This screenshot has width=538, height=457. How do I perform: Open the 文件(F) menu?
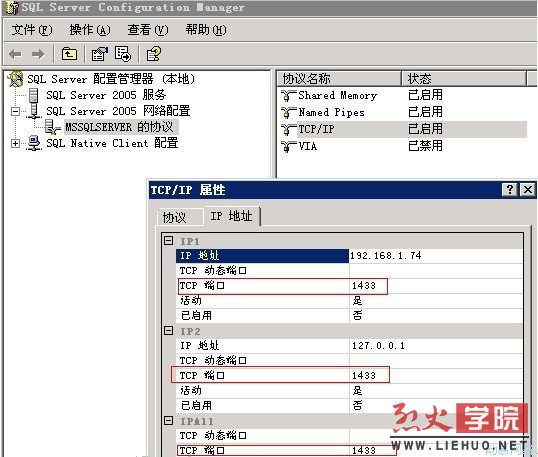pyautogui.click(x=32, y=30)
